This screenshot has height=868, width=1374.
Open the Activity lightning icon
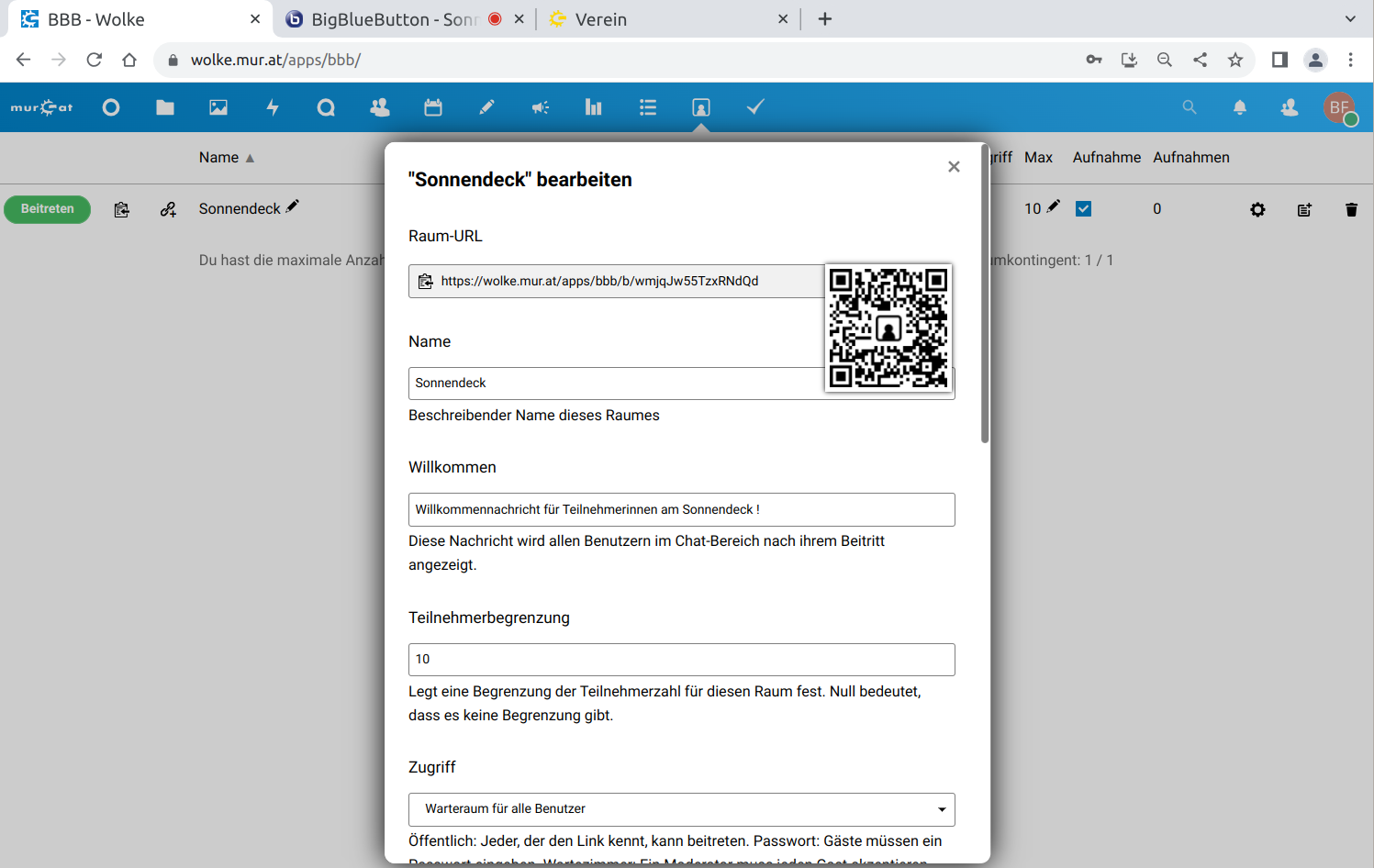pyautogui.click(x=273, y=107)
